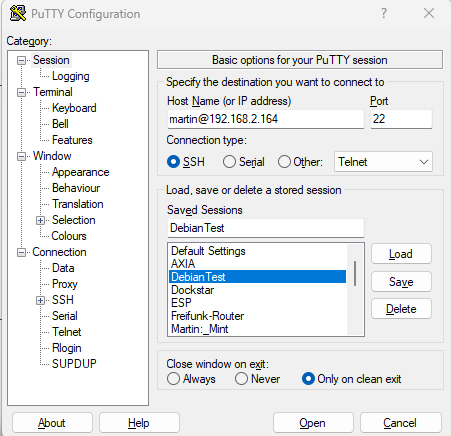Open the Appearance category
This screenshot has width=451, height=436.
click(80, 172)
